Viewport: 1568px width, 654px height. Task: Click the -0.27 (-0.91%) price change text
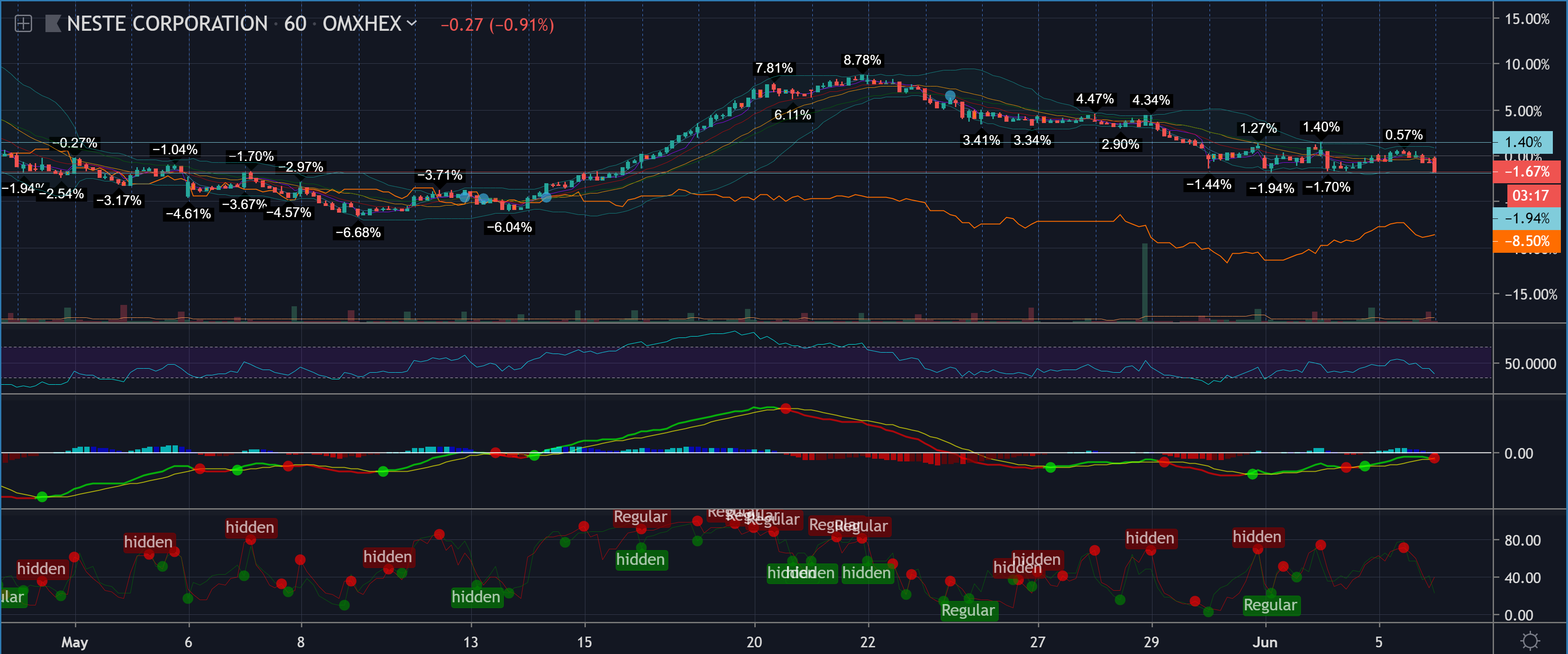(x=497, y=25)
